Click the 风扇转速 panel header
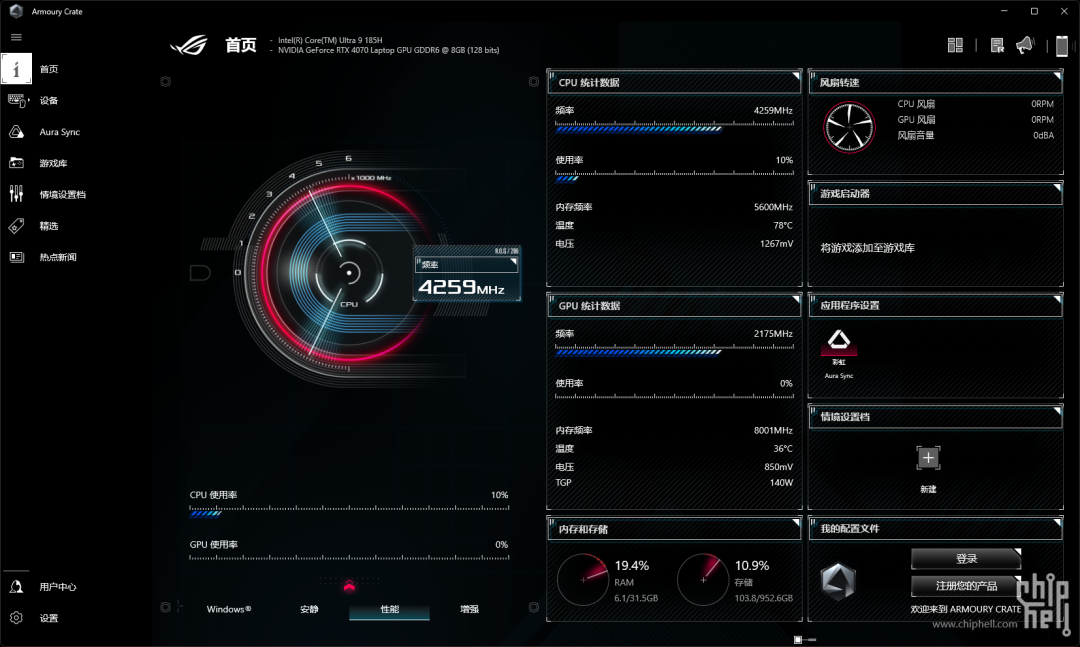 pyautogui.click(x=935, y=82)
